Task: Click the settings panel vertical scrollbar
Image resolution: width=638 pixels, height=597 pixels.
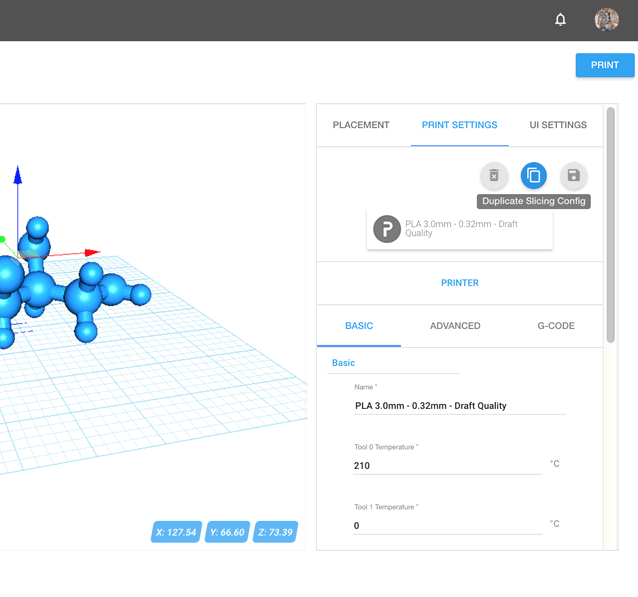Action: [610, 225]
